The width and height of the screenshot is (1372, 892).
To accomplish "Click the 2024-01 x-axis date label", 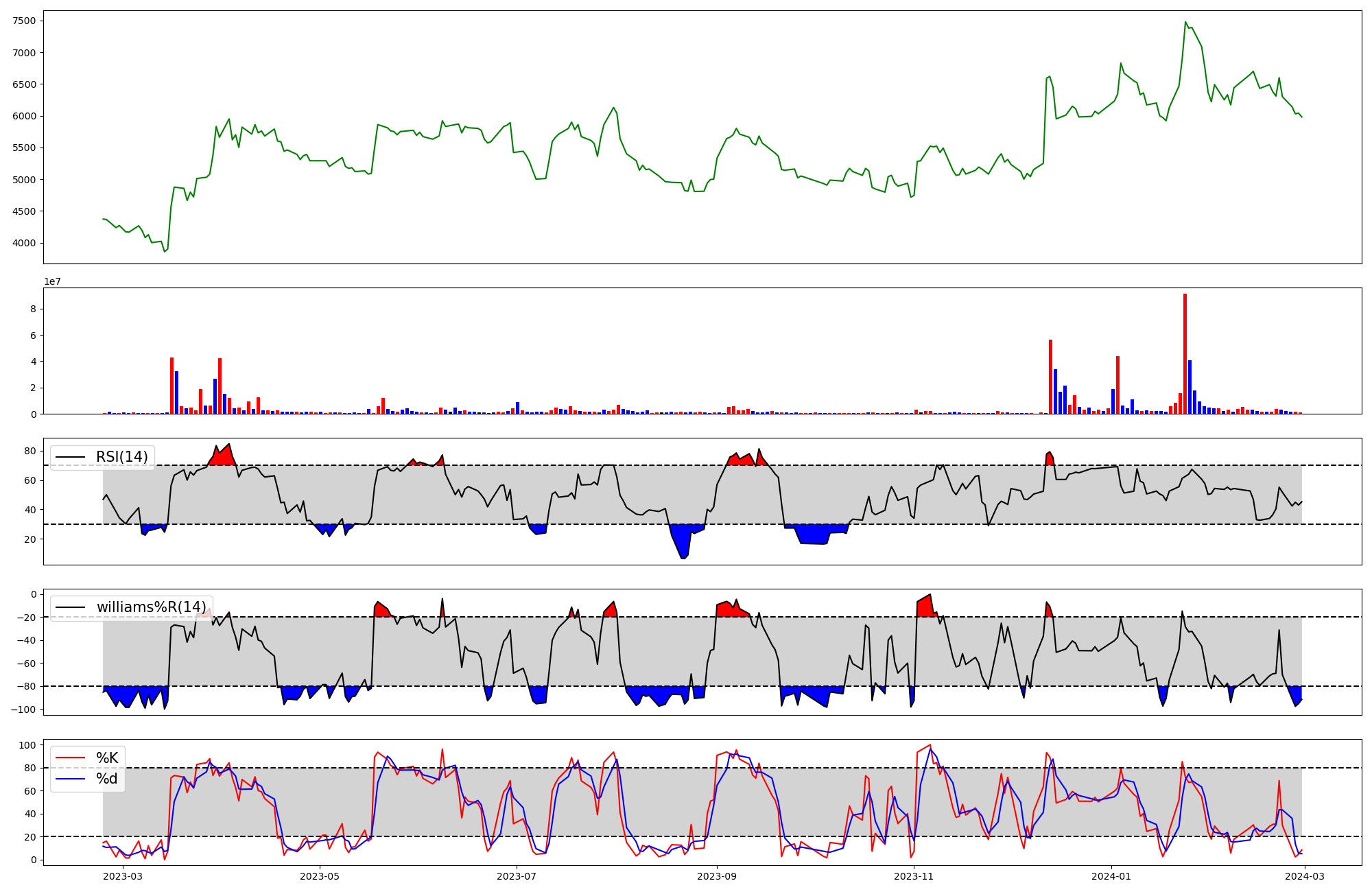I will pyautogui.click(x=1111, y=876).
